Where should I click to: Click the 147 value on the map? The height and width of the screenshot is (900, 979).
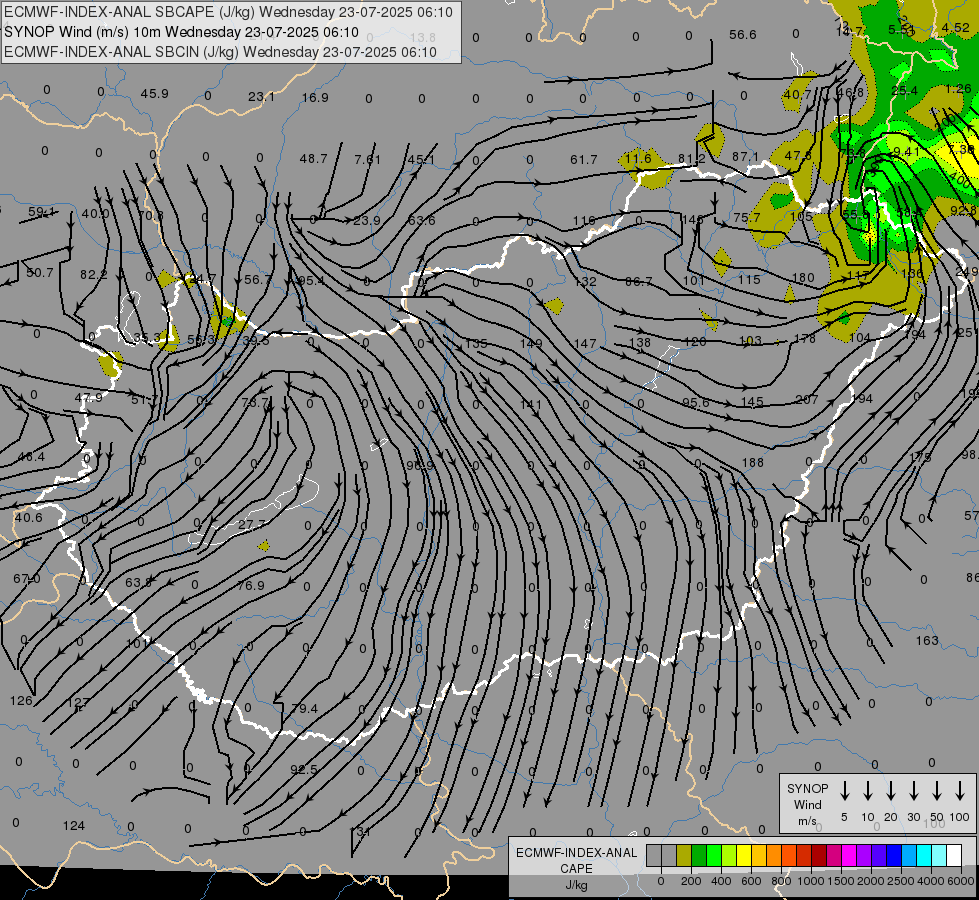(x=585, y=344)
